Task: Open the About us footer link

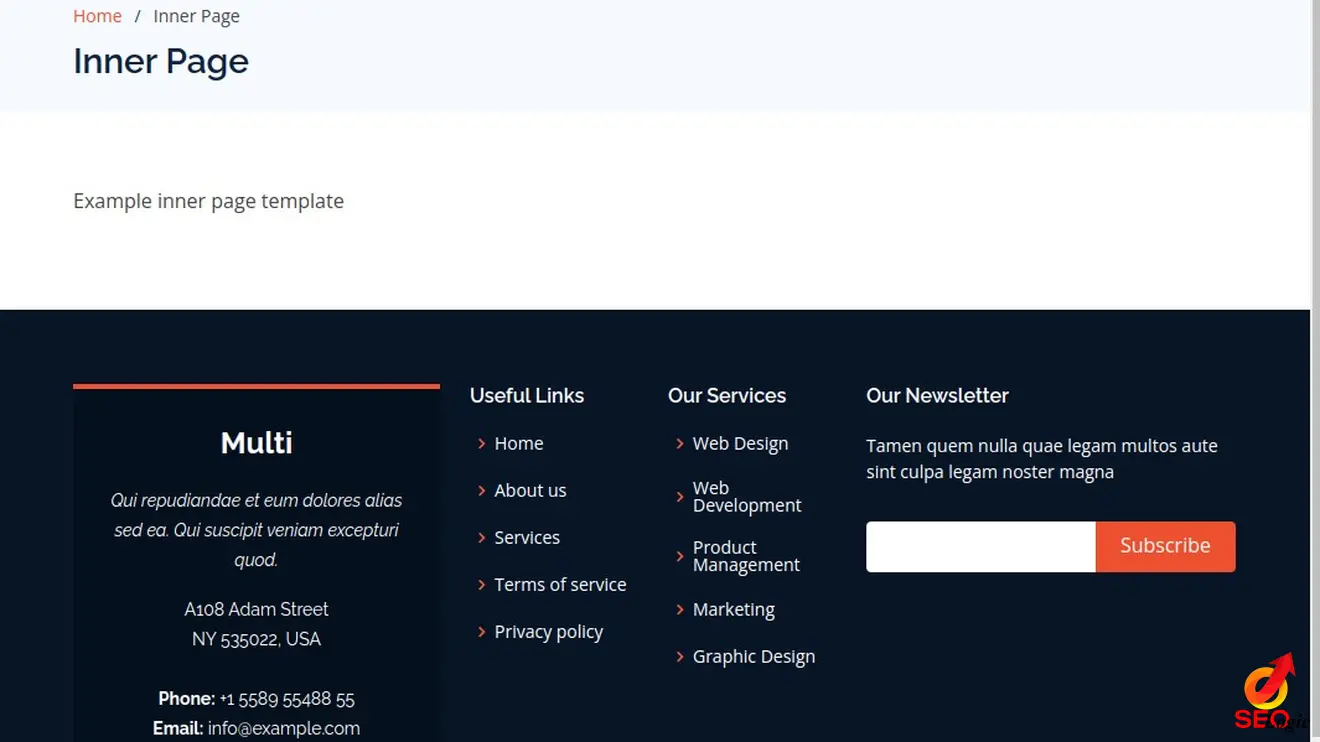Action: [x=530, y=491]
